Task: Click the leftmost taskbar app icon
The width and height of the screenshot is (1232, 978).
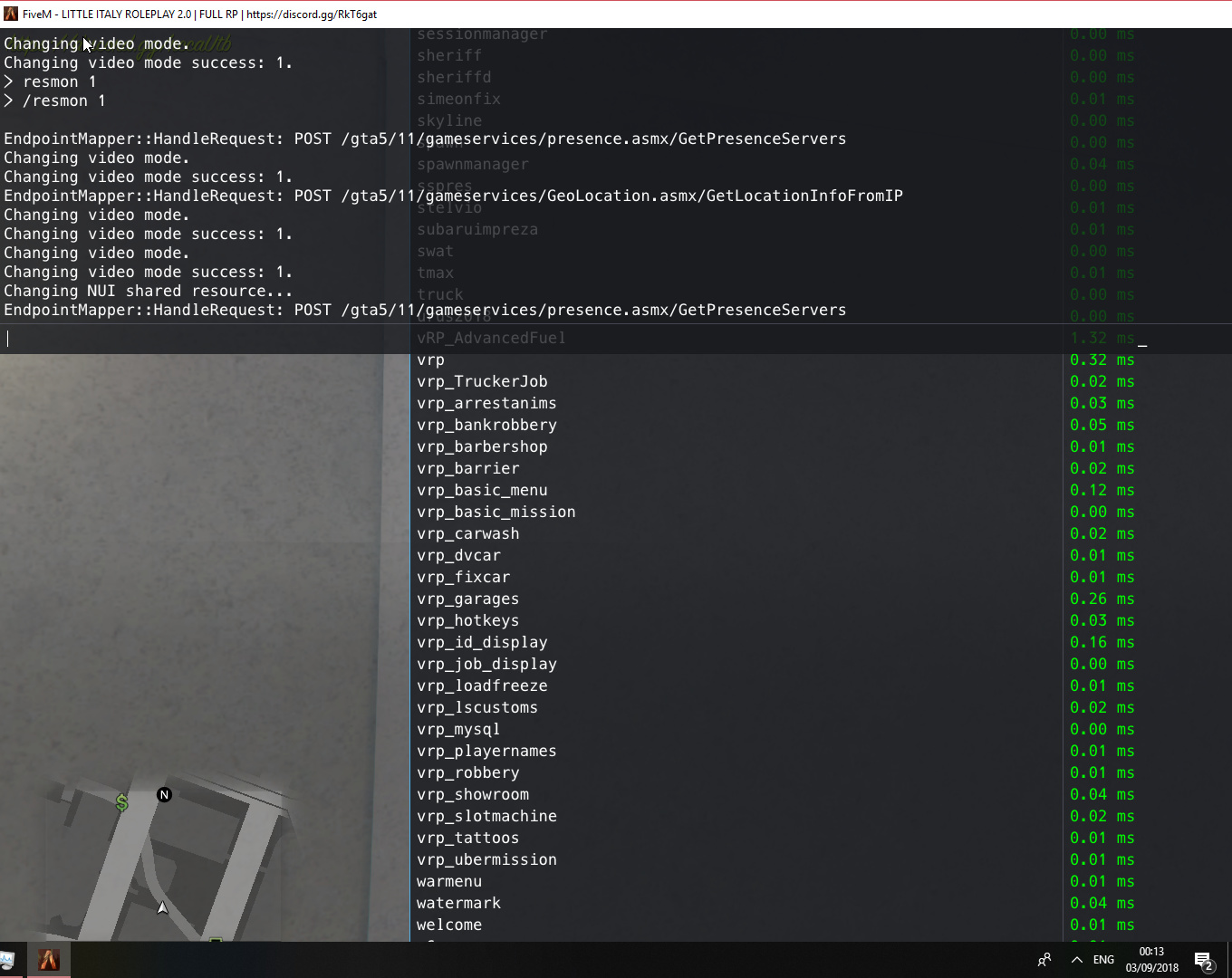Action: [5, 960]
